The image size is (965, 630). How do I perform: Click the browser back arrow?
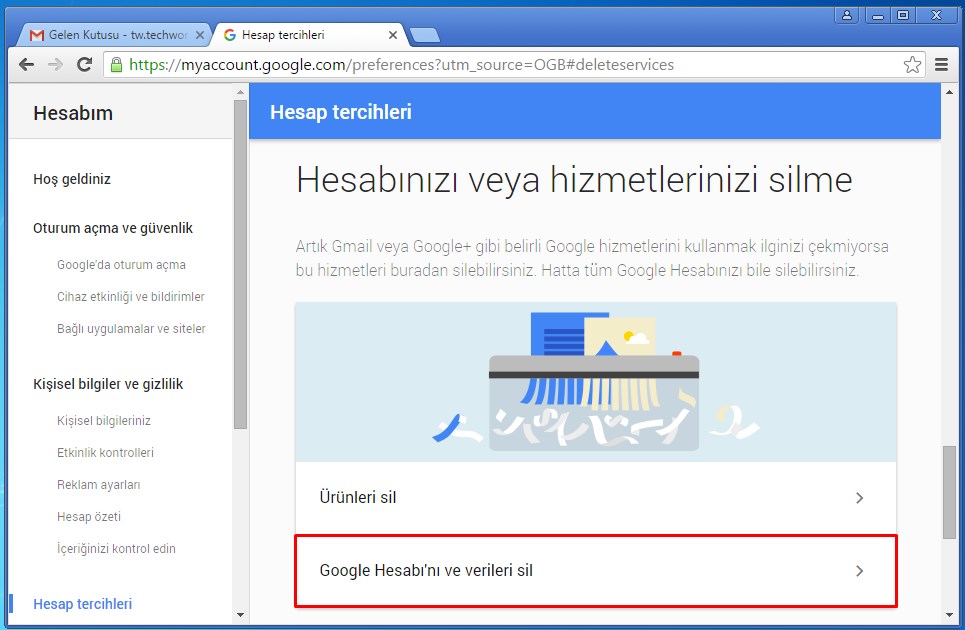[27, 65]
